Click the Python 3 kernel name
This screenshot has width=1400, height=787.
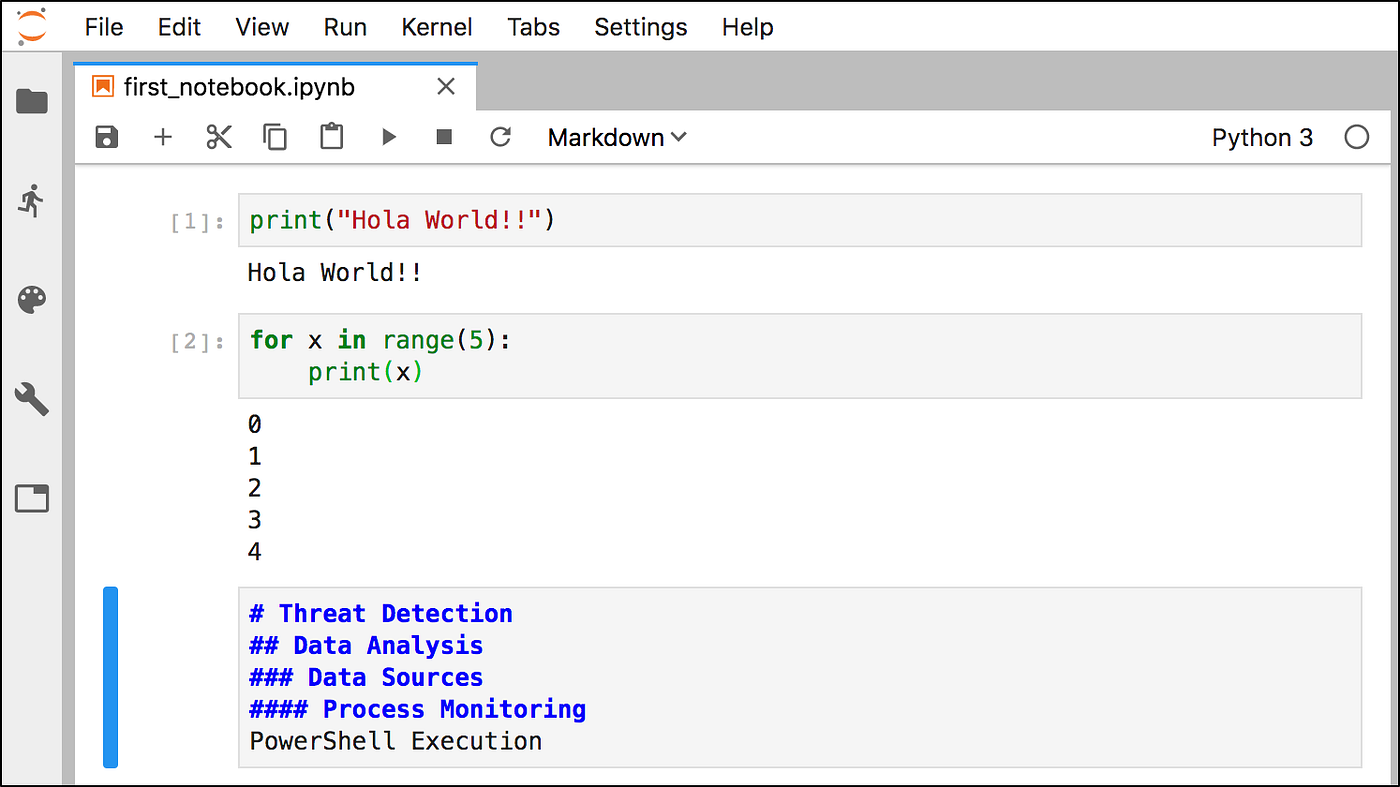[1262, 138]
